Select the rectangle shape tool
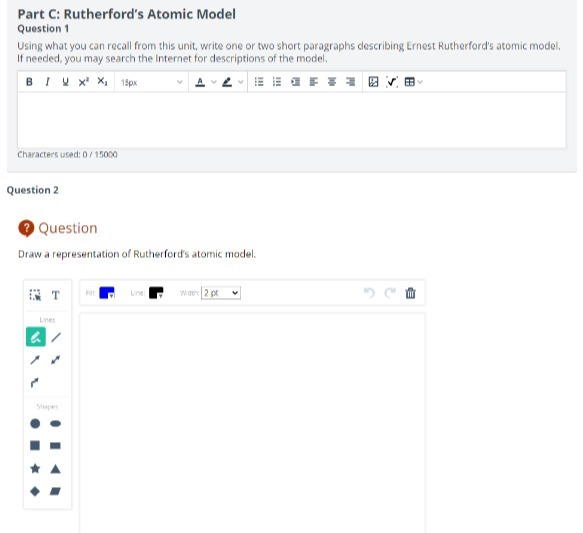The height and width of the screenshot is (533, 583). point(55,446)
